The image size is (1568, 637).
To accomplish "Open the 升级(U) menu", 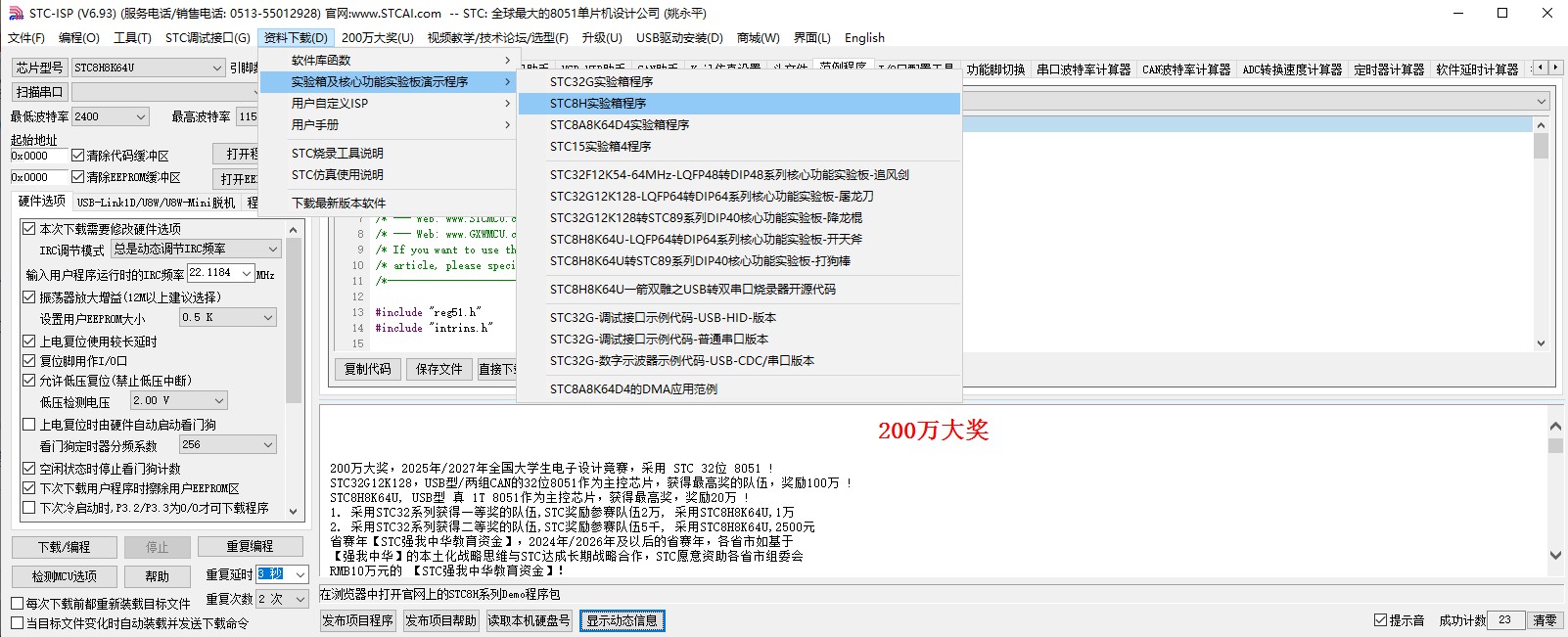I will click(602, 38).
